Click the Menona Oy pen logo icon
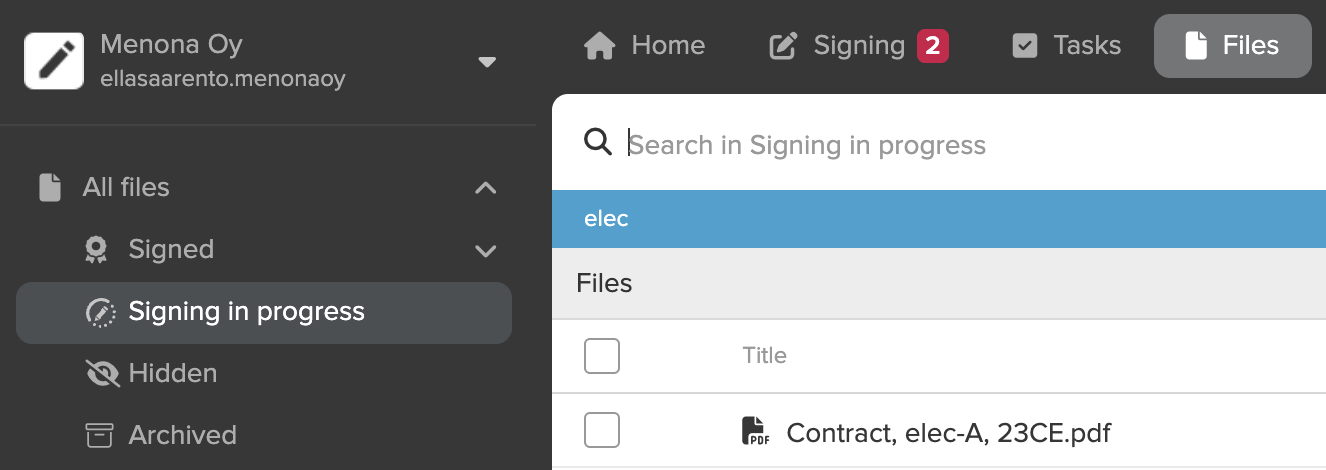This screenshot has height=470, width=1326. [54, 60]
